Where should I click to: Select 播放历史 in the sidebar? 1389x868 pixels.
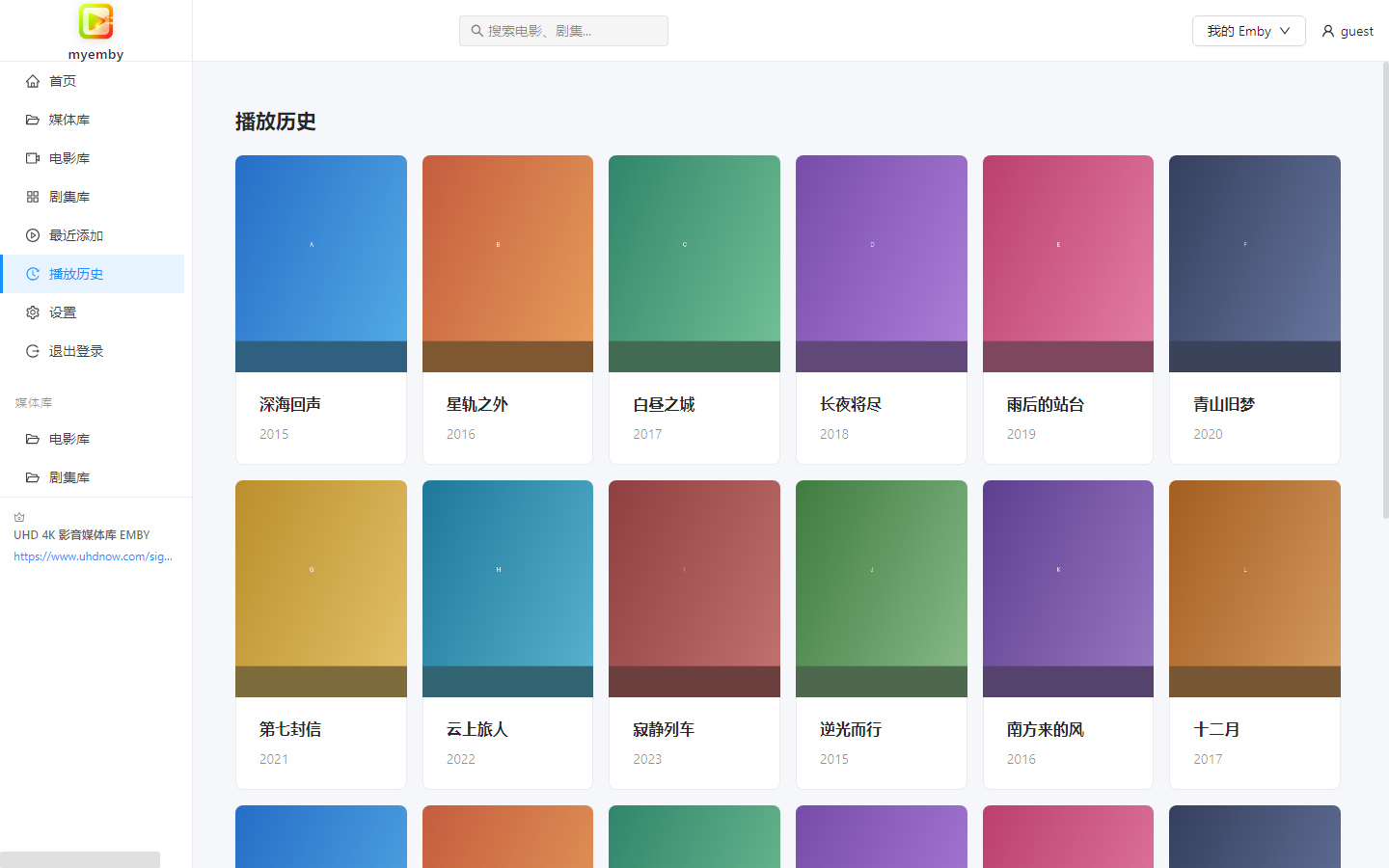point(93,274)
